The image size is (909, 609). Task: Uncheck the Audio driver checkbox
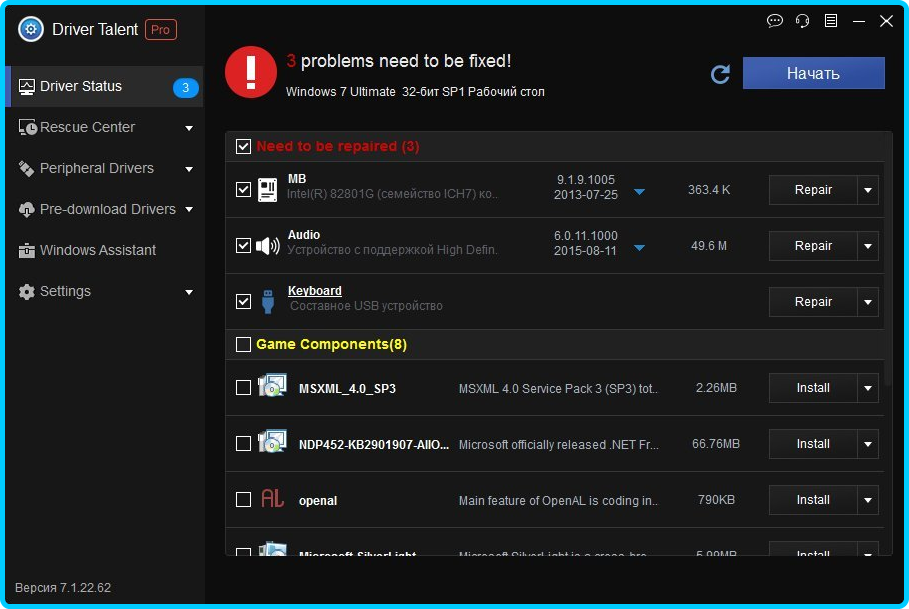243,246
